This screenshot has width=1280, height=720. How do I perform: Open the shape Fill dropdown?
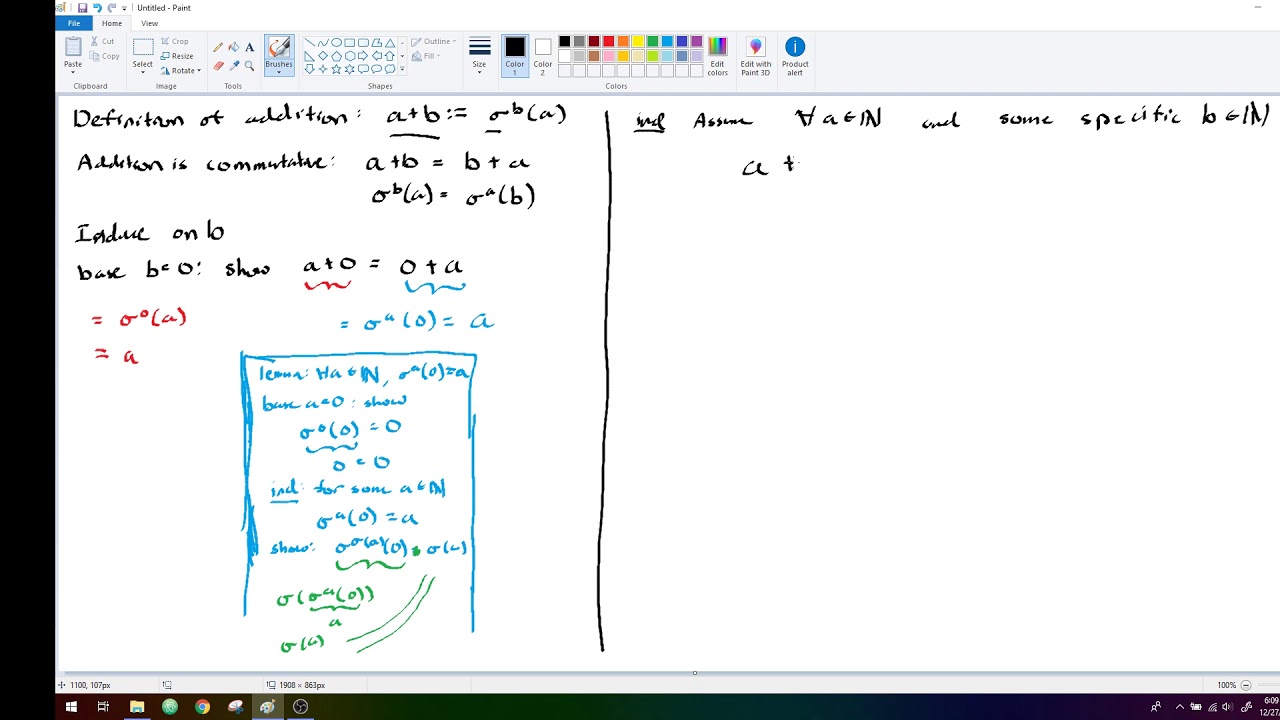click(x=428, y=56)
